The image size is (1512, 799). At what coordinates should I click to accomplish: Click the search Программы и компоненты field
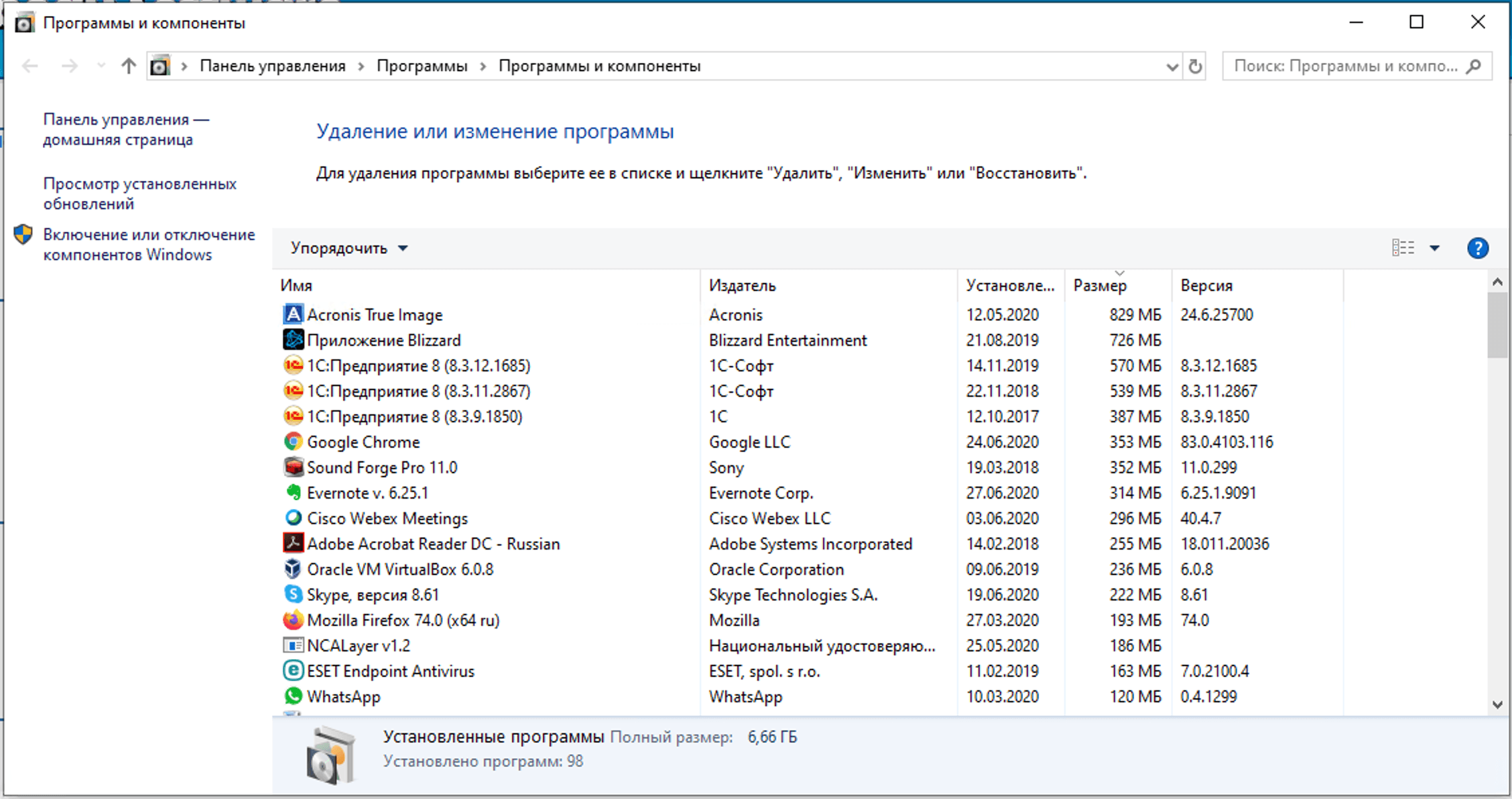(1357, 66)
